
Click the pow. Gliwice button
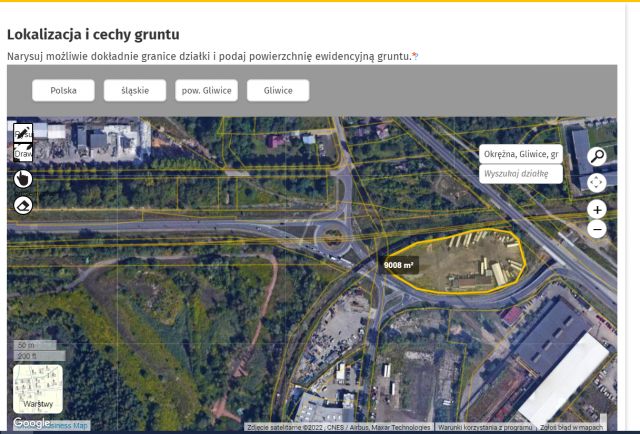(x=207, y=90)
